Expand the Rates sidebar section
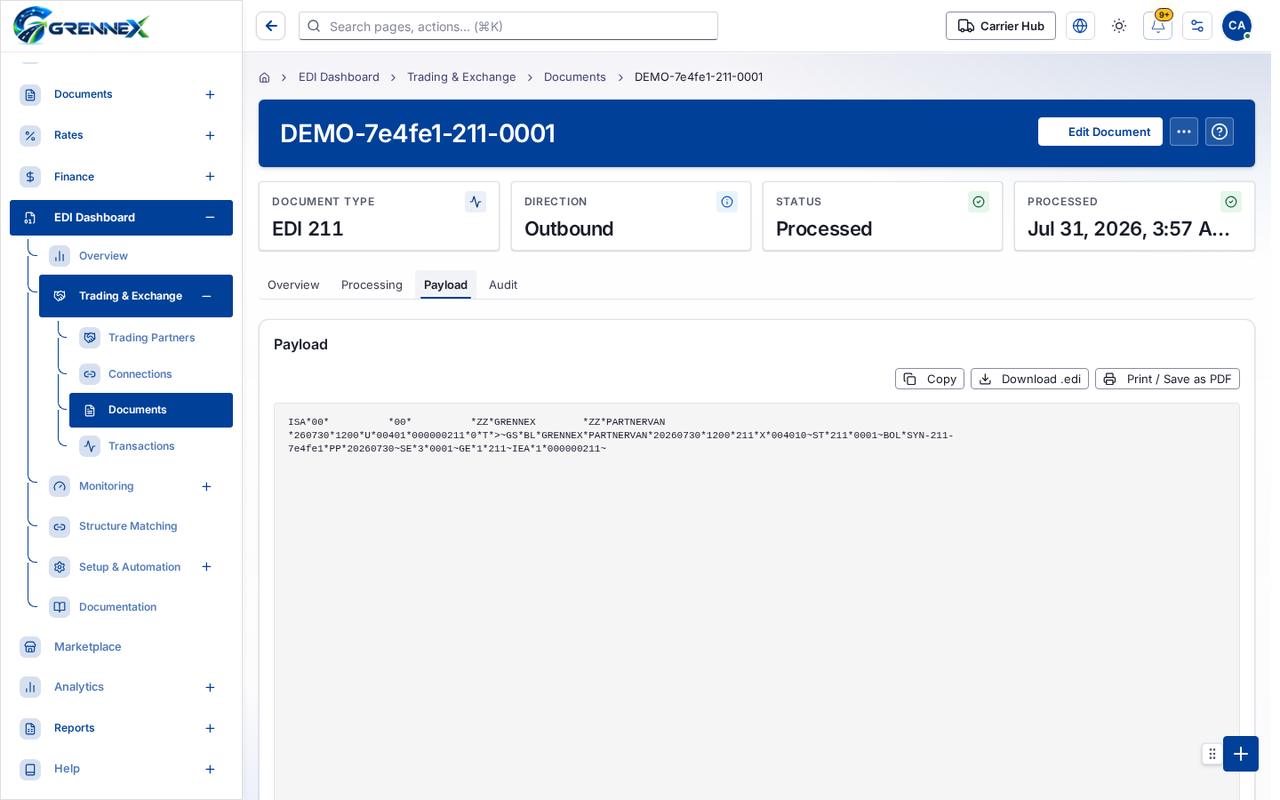The width and height of the screenshot is (1280, 800). click(210, 136)
